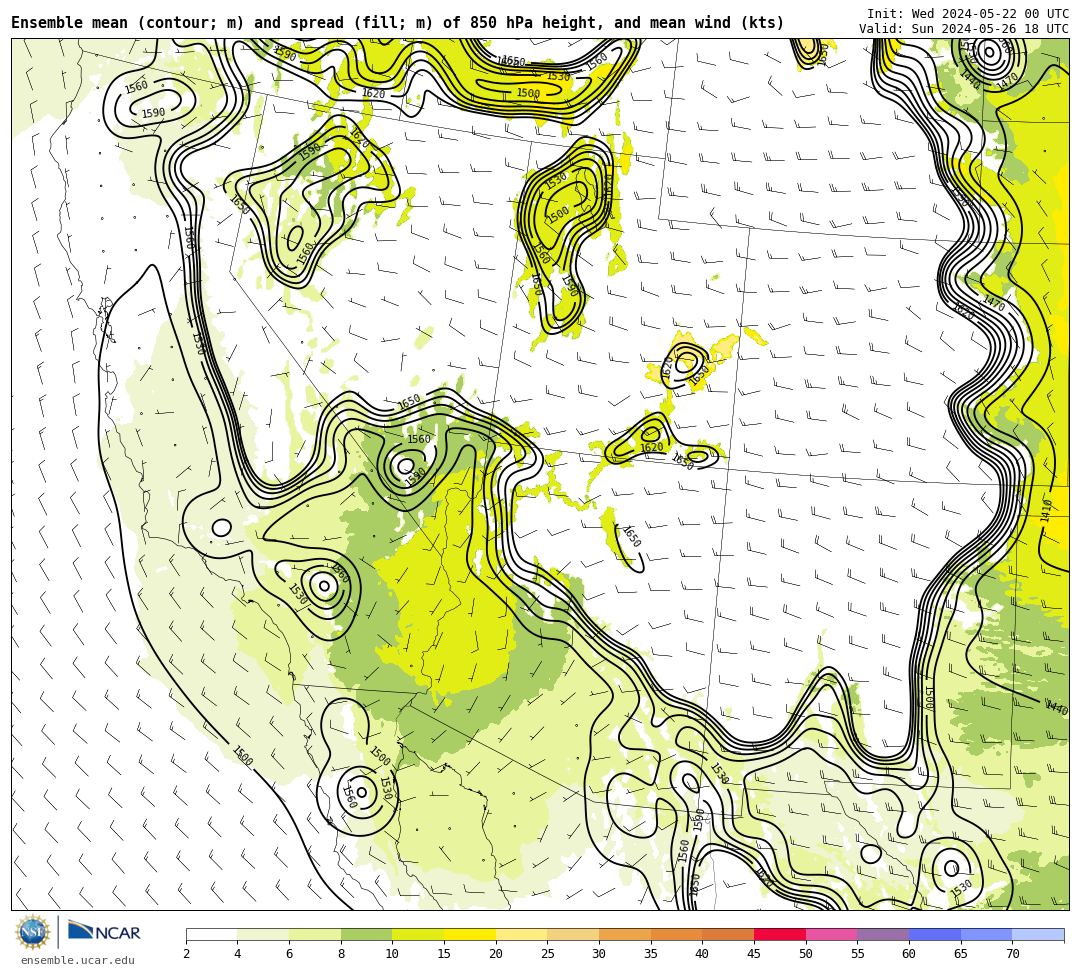Image resolution: width=1080 pixels, height=973 pixels.
Task: Pick the white 2–4 m legend swatch
Action: pyautogui.click(x=211, y=934)
